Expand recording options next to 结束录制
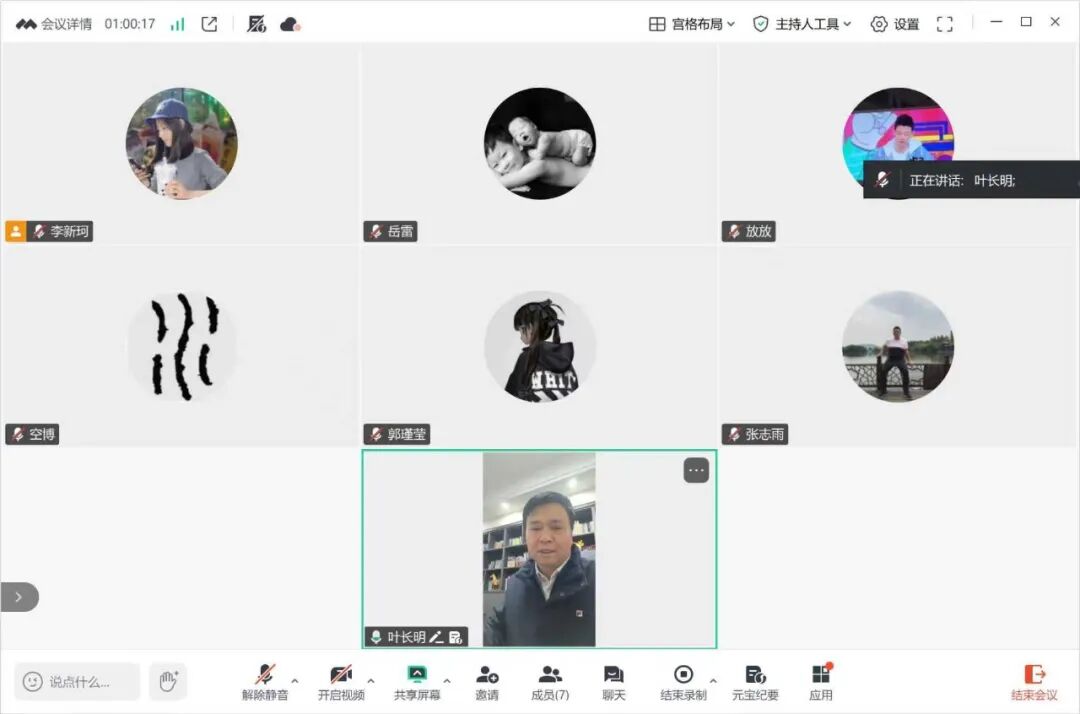The width and height of the screenshot is (1080, 714). (x=714, y=680)
